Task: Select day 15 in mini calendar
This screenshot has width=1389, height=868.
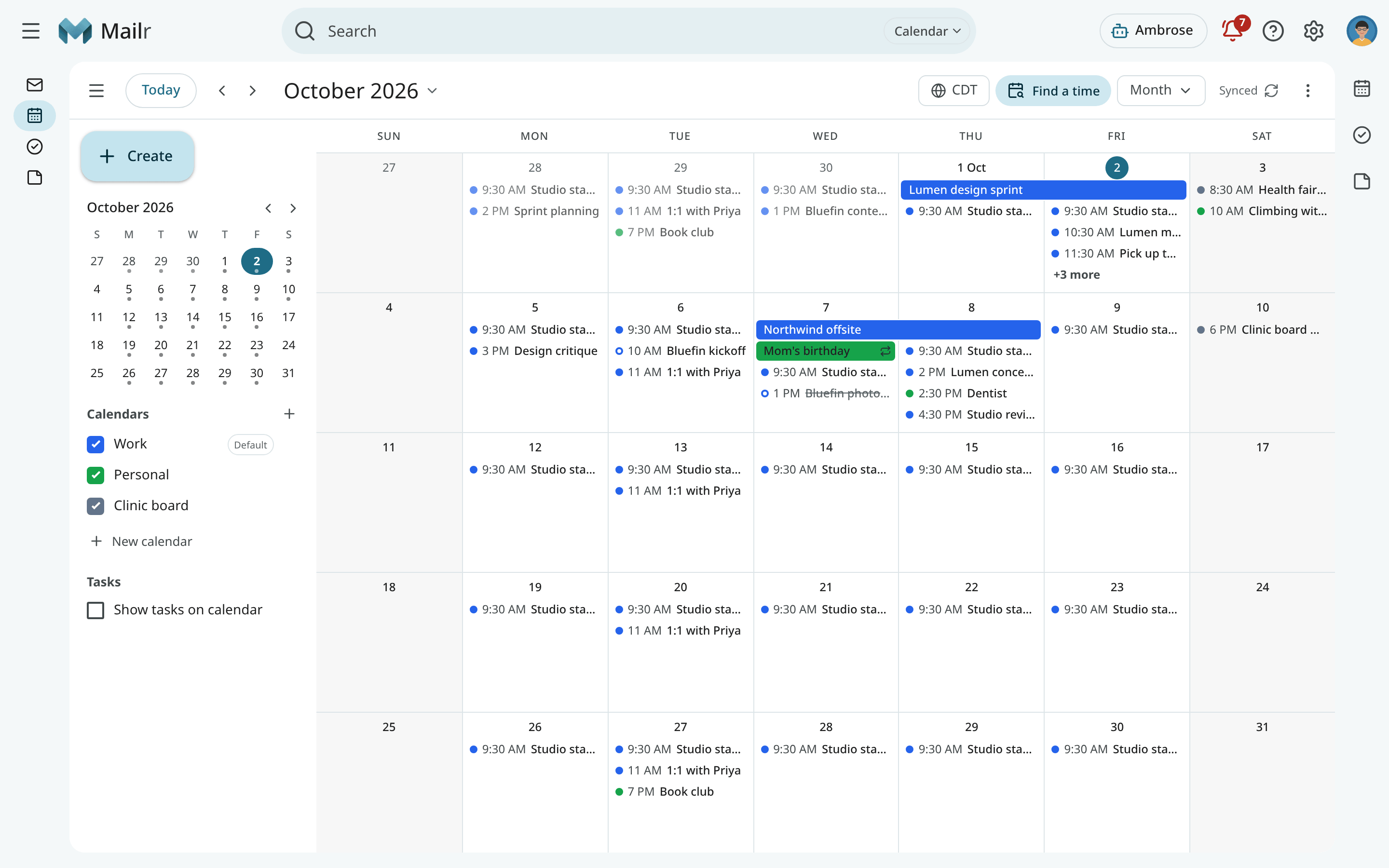Action: click(x=224, y=317)
